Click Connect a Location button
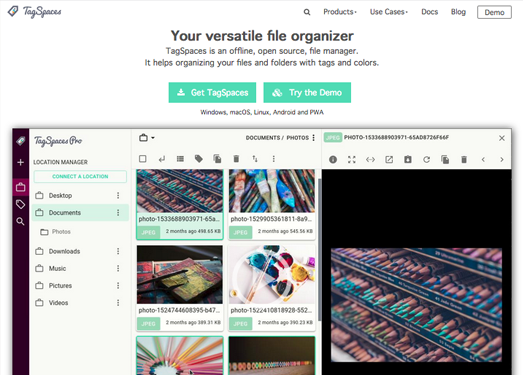523x375 pixels. click(80, 176)
